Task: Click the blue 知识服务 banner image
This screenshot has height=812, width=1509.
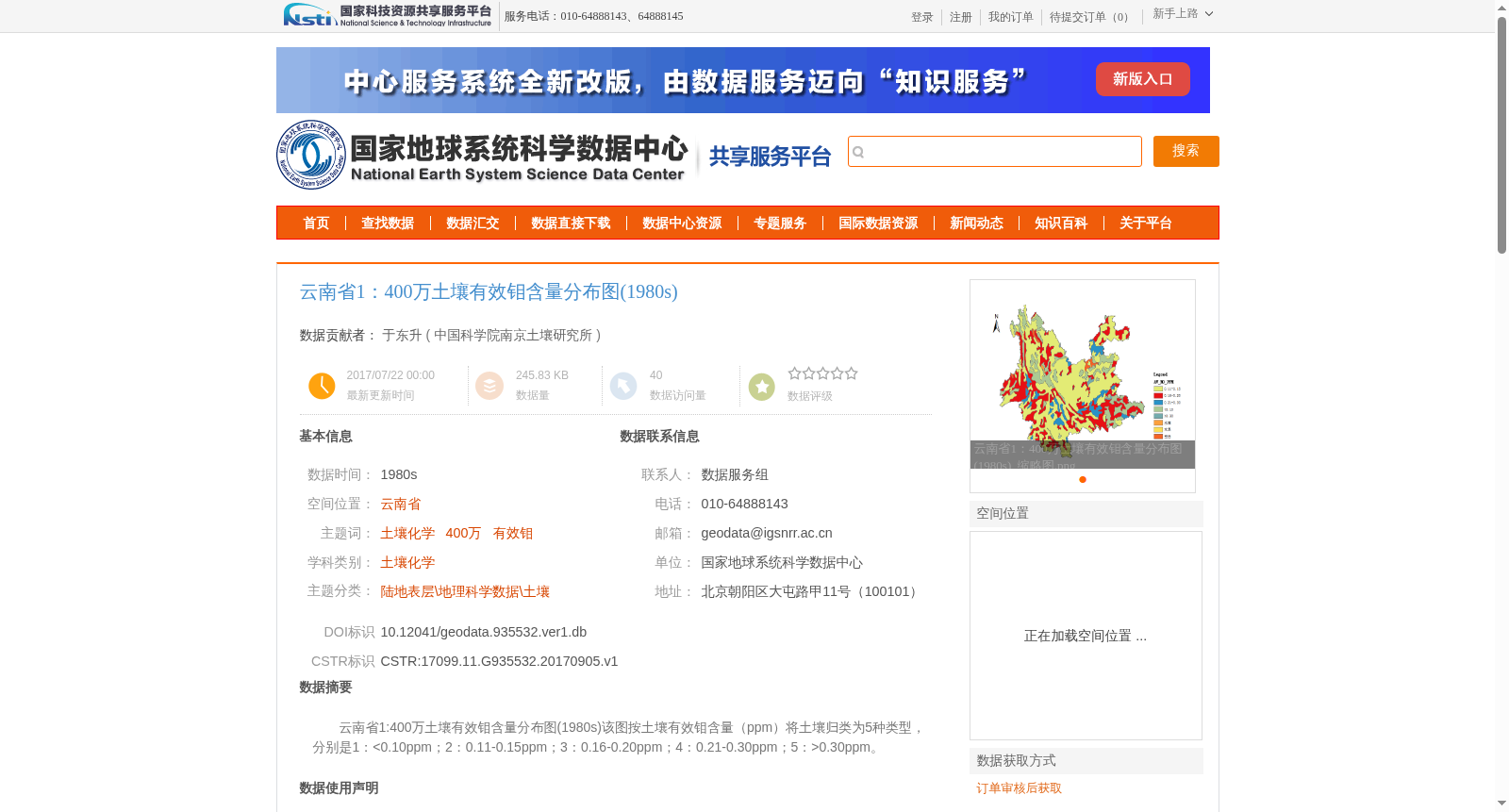Action: [x=742, y=80]
